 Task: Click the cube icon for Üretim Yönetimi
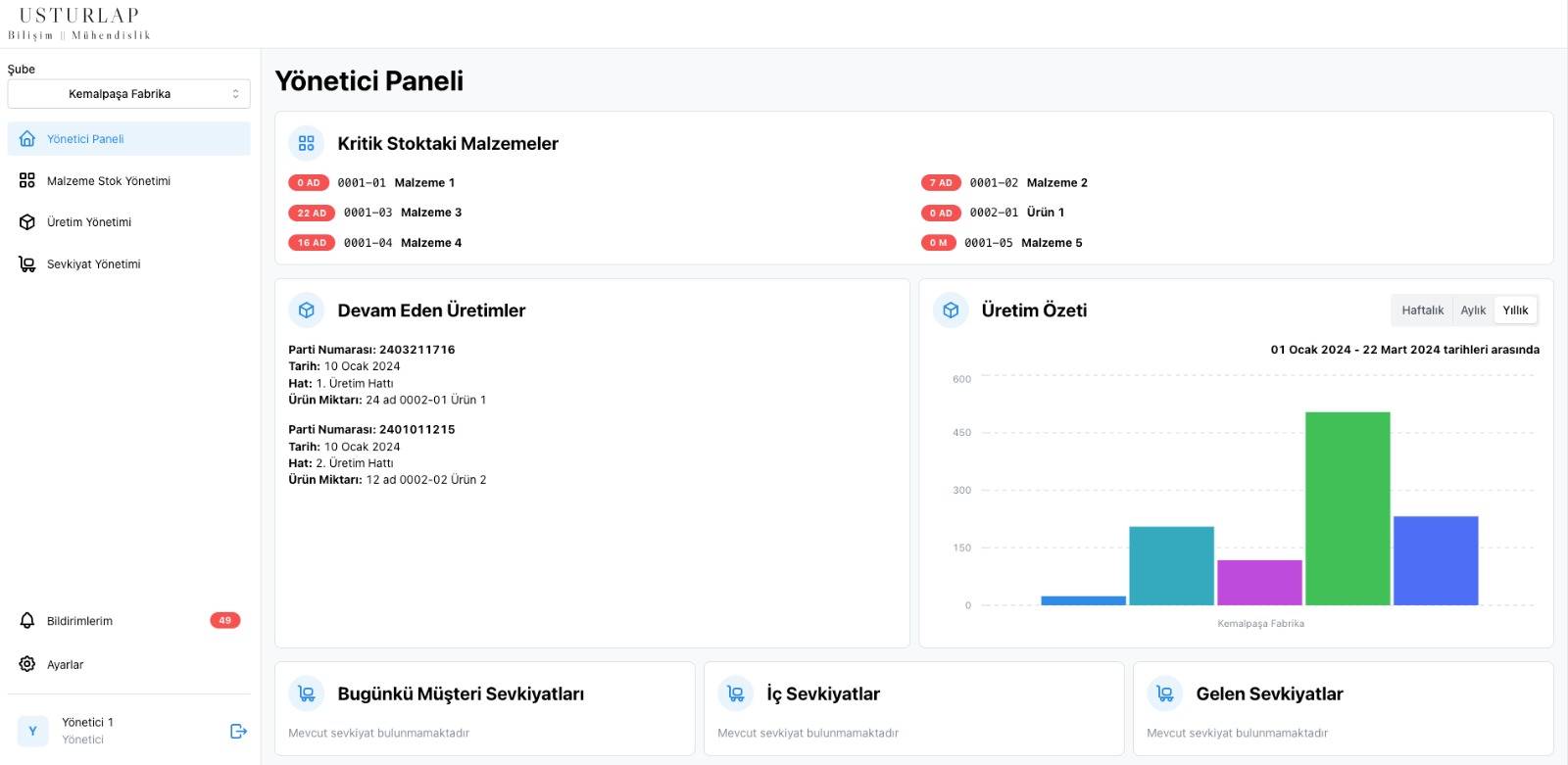[27, 222]
